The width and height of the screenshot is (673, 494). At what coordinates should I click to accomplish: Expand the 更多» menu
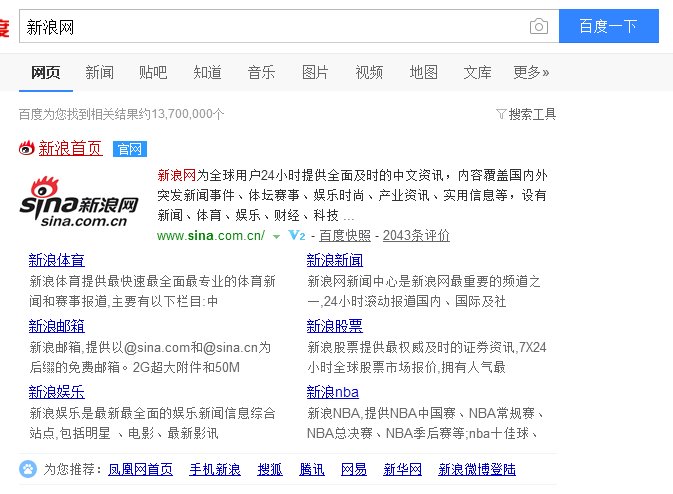[531, 72]
